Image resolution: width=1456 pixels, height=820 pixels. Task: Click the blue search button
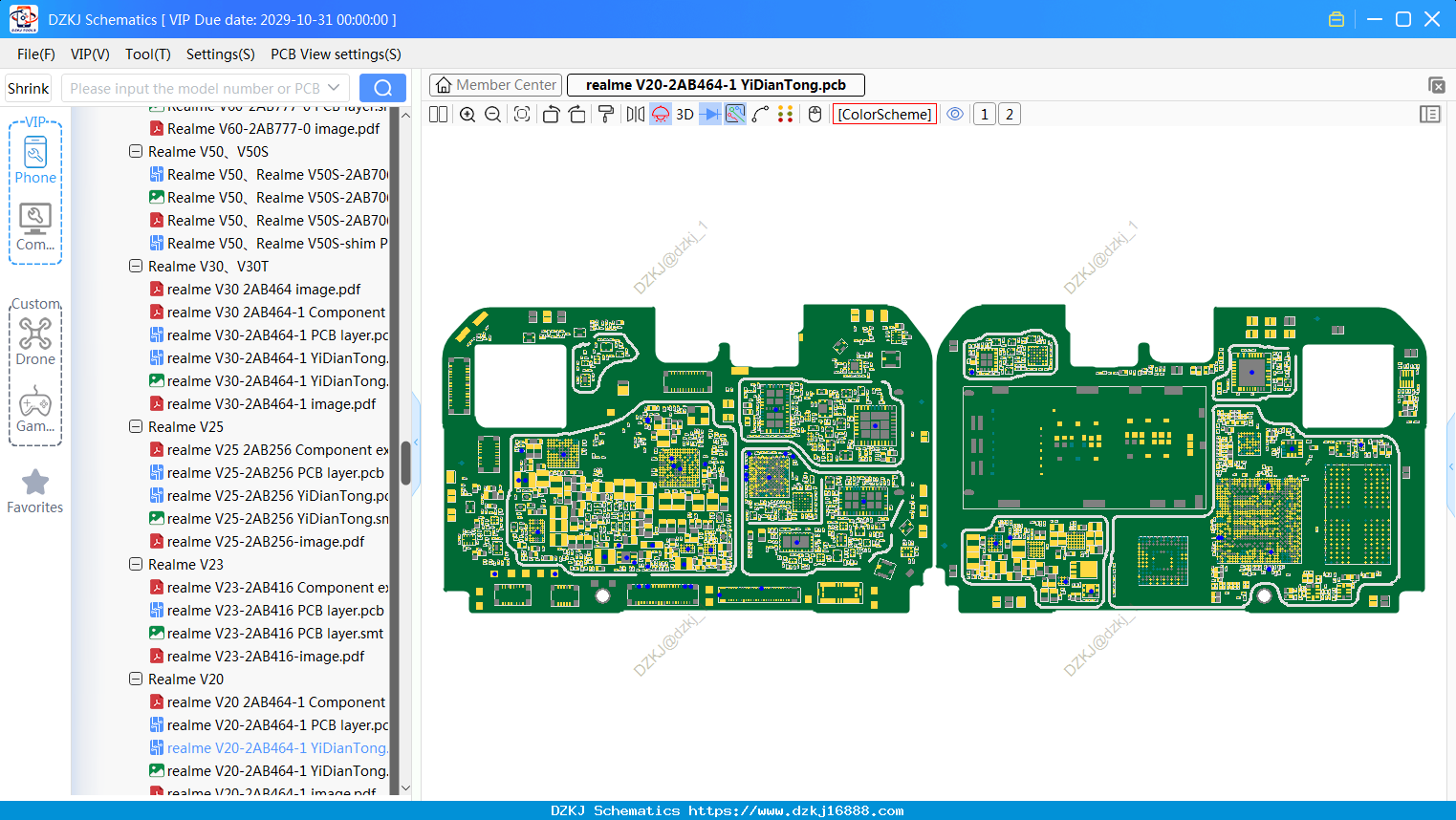point(382,88)
